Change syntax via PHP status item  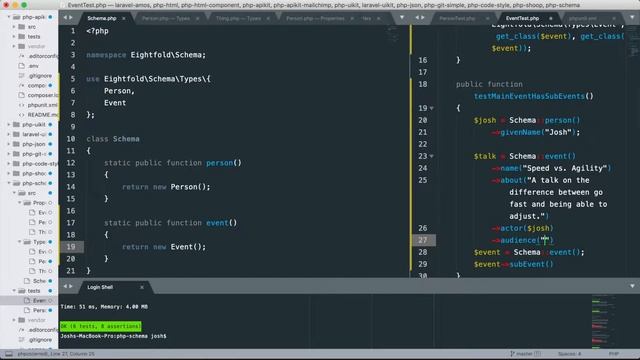coord(614,354)
